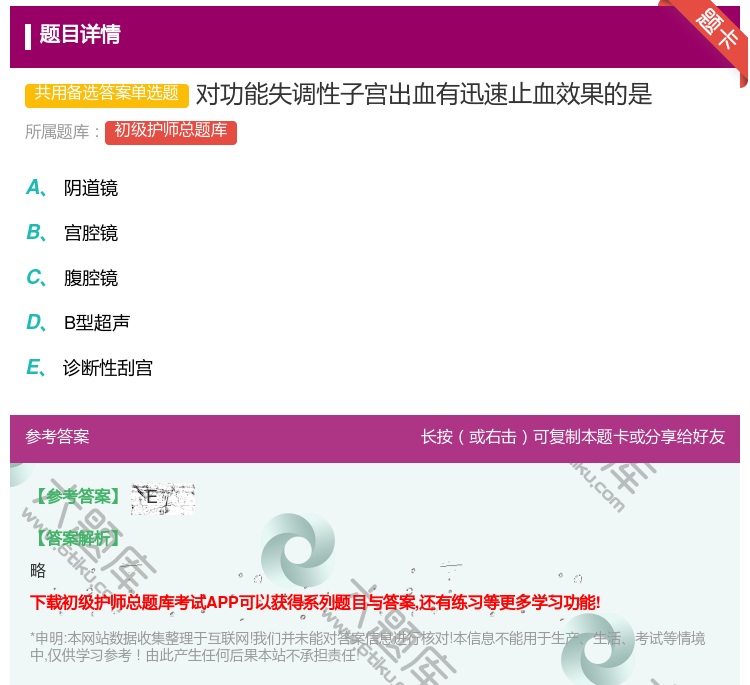This screenshot has height=685, width=750.
Task: Click the 所属题库 label
Action: point(62,132)
